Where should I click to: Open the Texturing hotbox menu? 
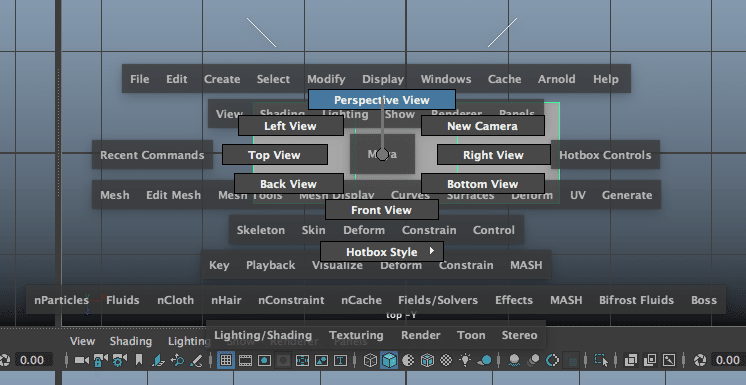point(356,335)
